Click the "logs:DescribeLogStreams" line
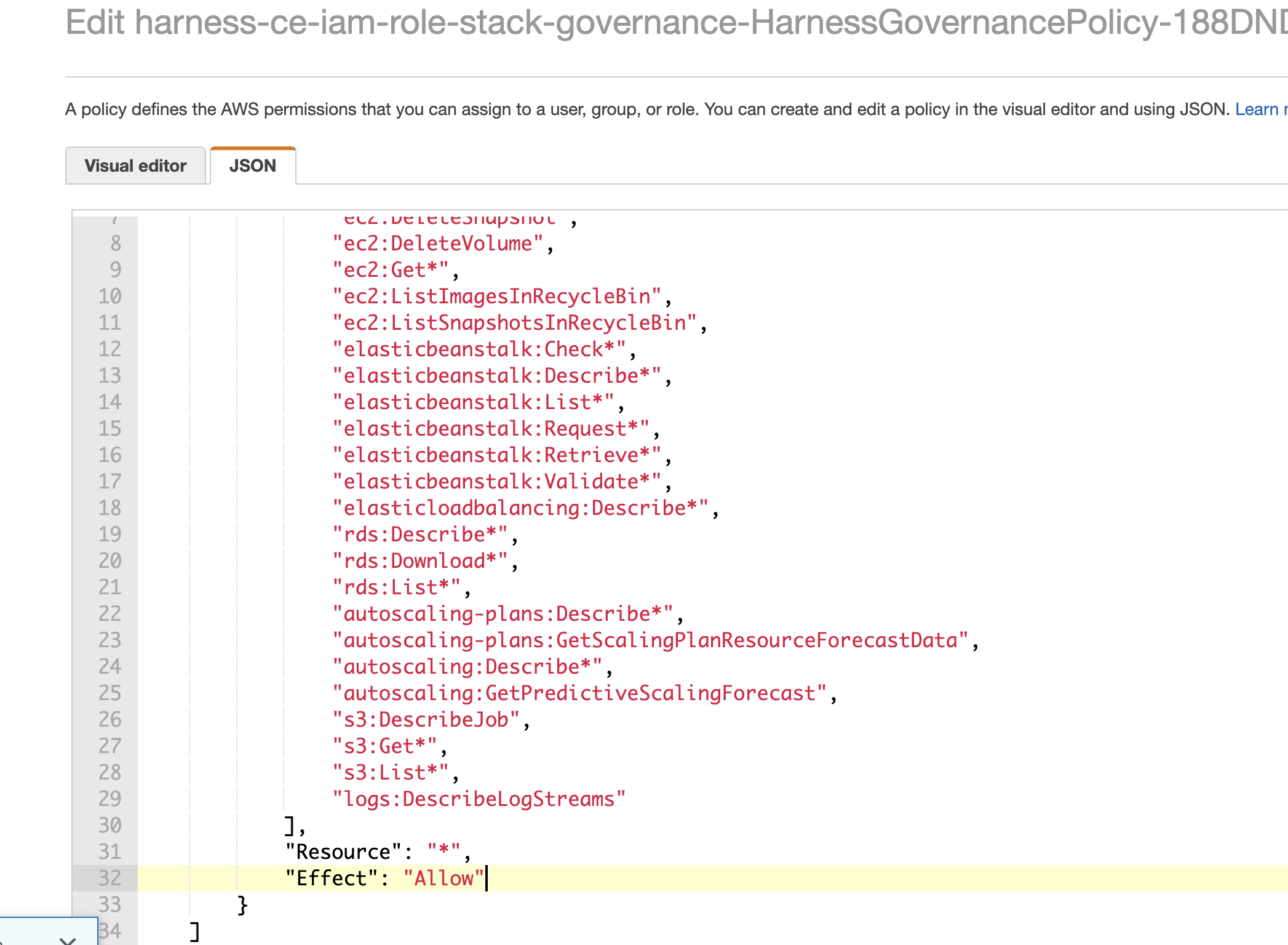The height and width of the screenshot is (945, 1288). (x=479, y=799)
